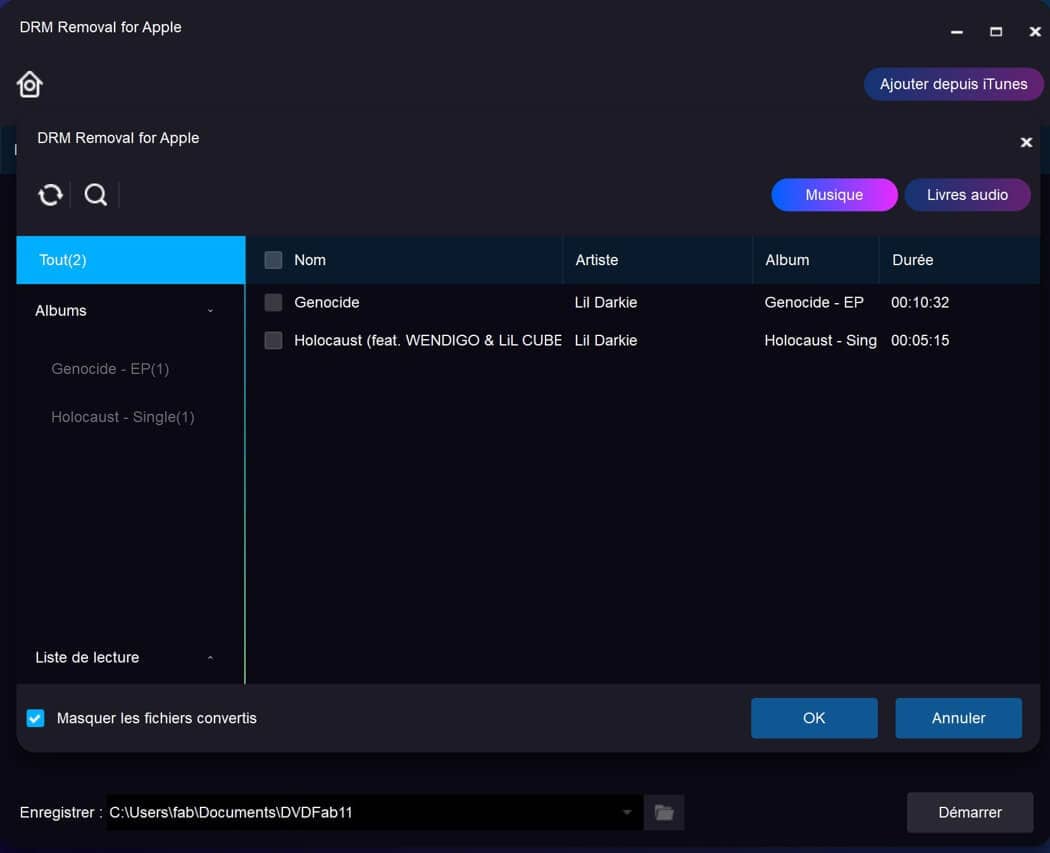Click the Holocaust - Sing album cell

[820, 340]
